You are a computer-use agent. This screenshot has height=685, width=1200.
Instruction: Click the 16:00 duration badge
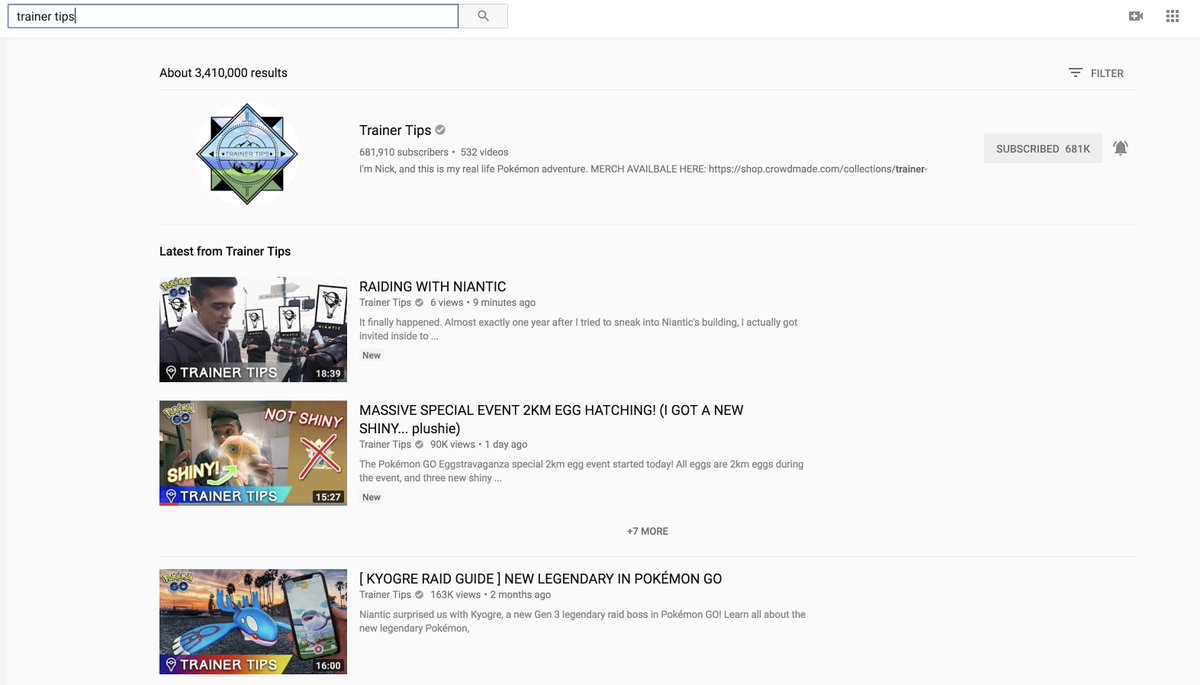click(x=328, y=665)
